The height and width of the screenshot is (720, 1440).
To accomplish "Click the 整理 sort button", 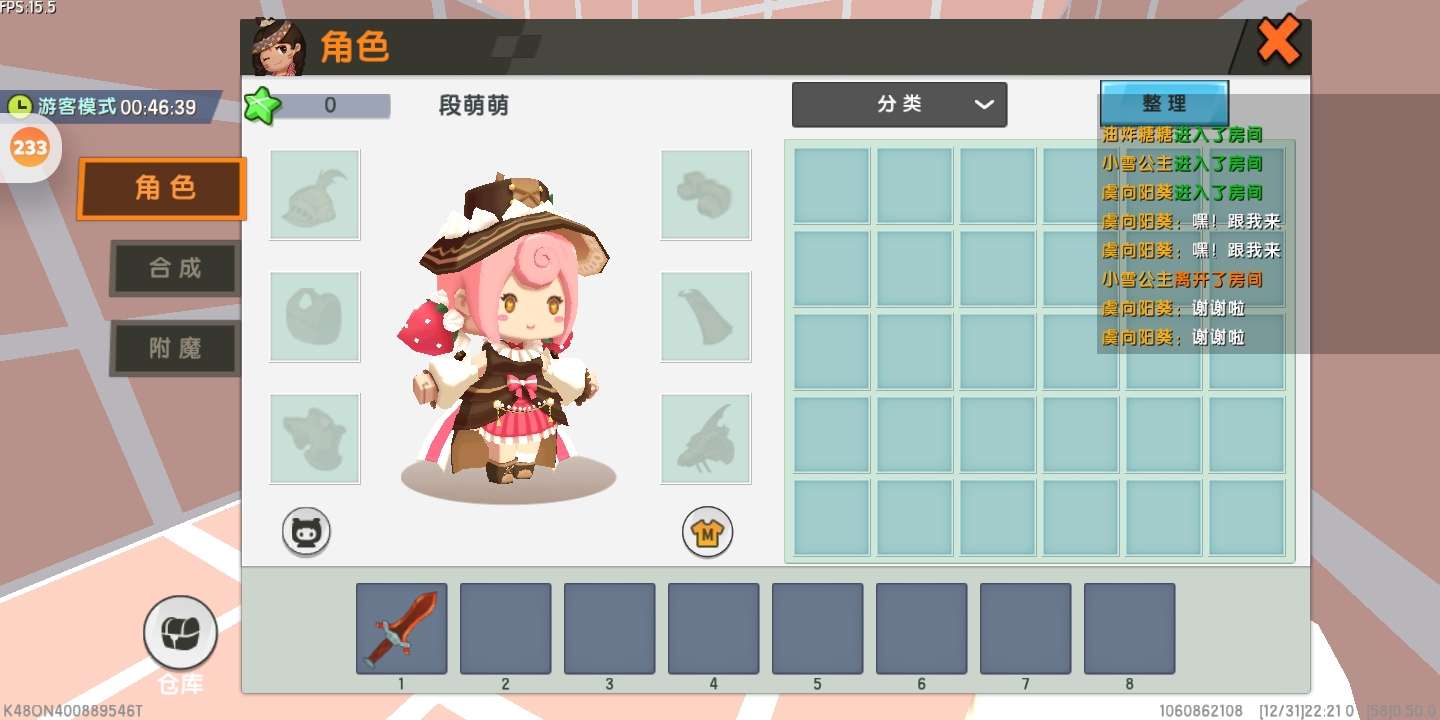I will [1164, 103].
